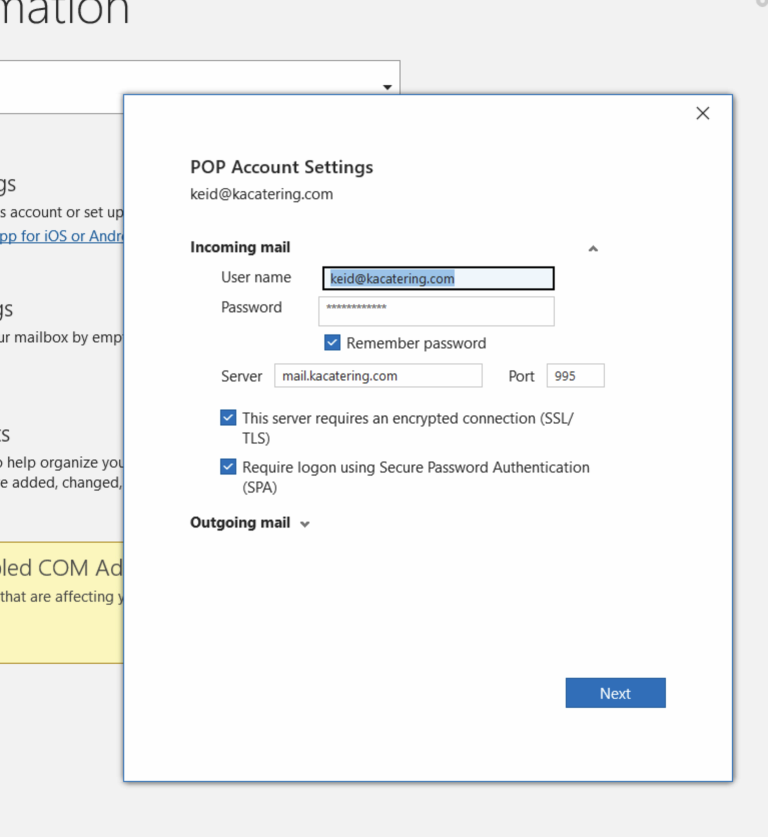Close the POP Account Settings dialog
This screenshot has height=837, width=768.
[x=702, y=113]
